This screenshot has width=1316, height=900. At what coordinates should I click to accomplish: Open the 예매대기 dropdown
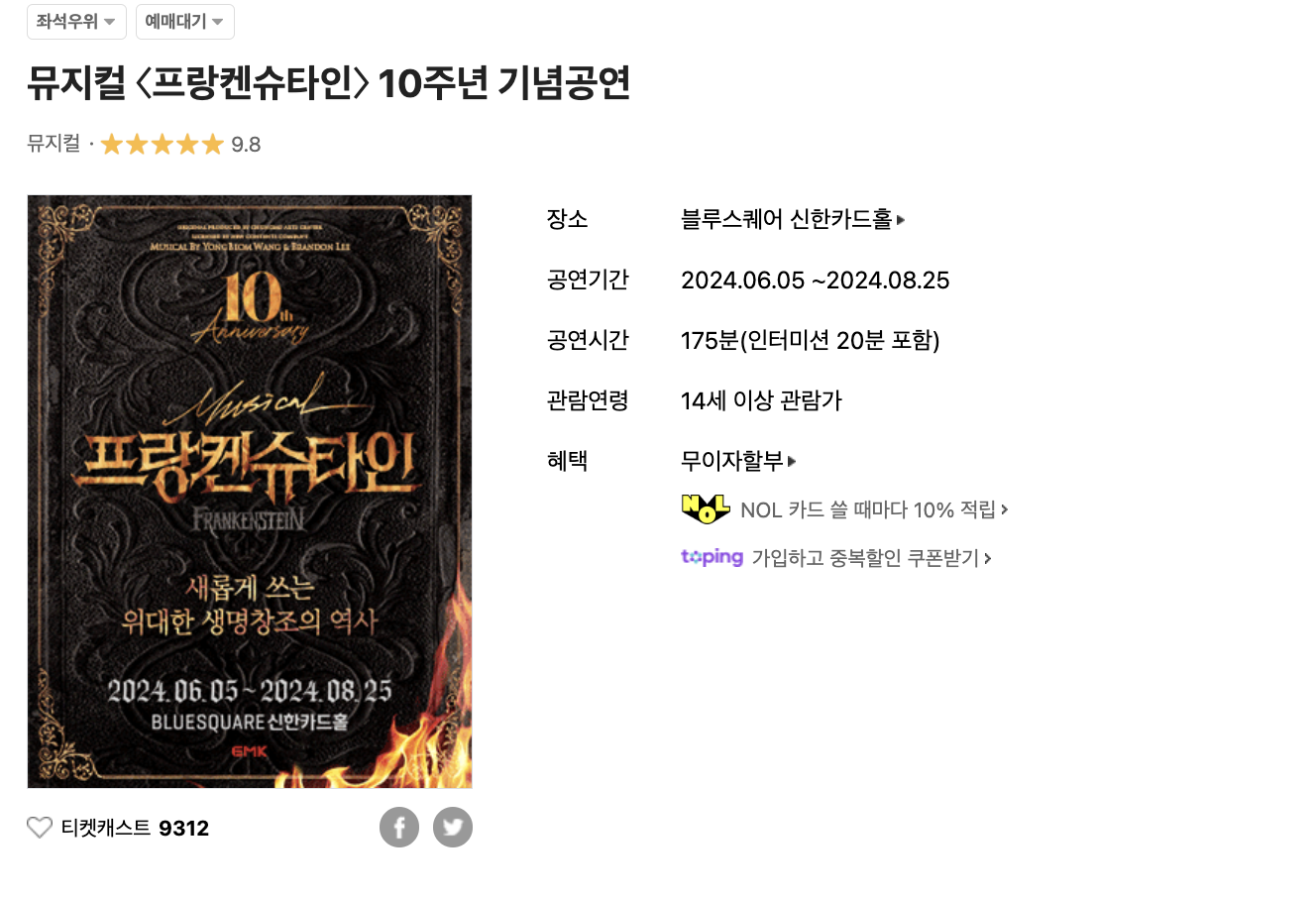184,21
